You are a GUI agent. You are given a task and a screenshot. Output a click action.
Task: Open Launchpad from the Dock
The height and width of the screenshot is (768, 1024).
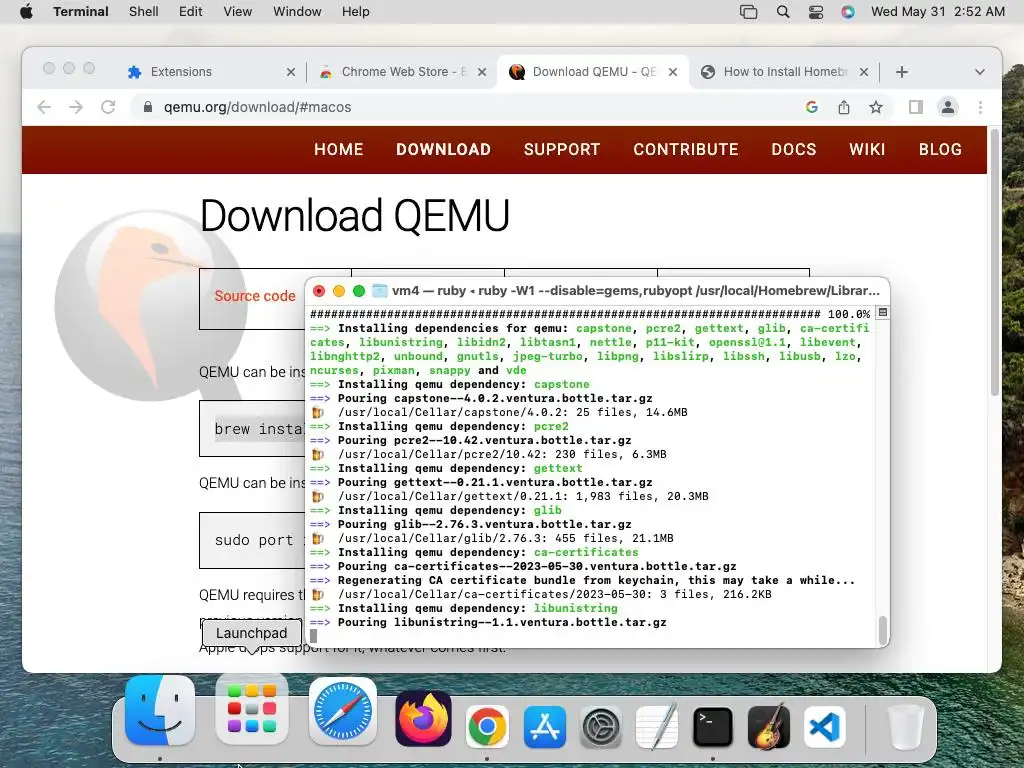(x=251, y=711)
